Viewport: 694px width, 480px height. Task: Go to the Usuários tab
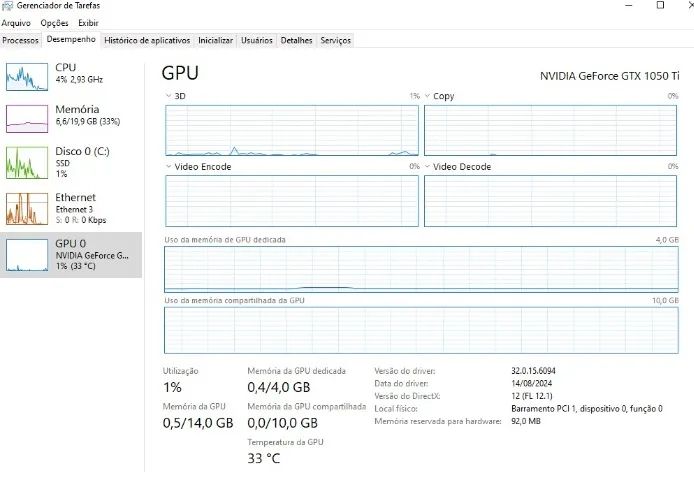point(257,40)
